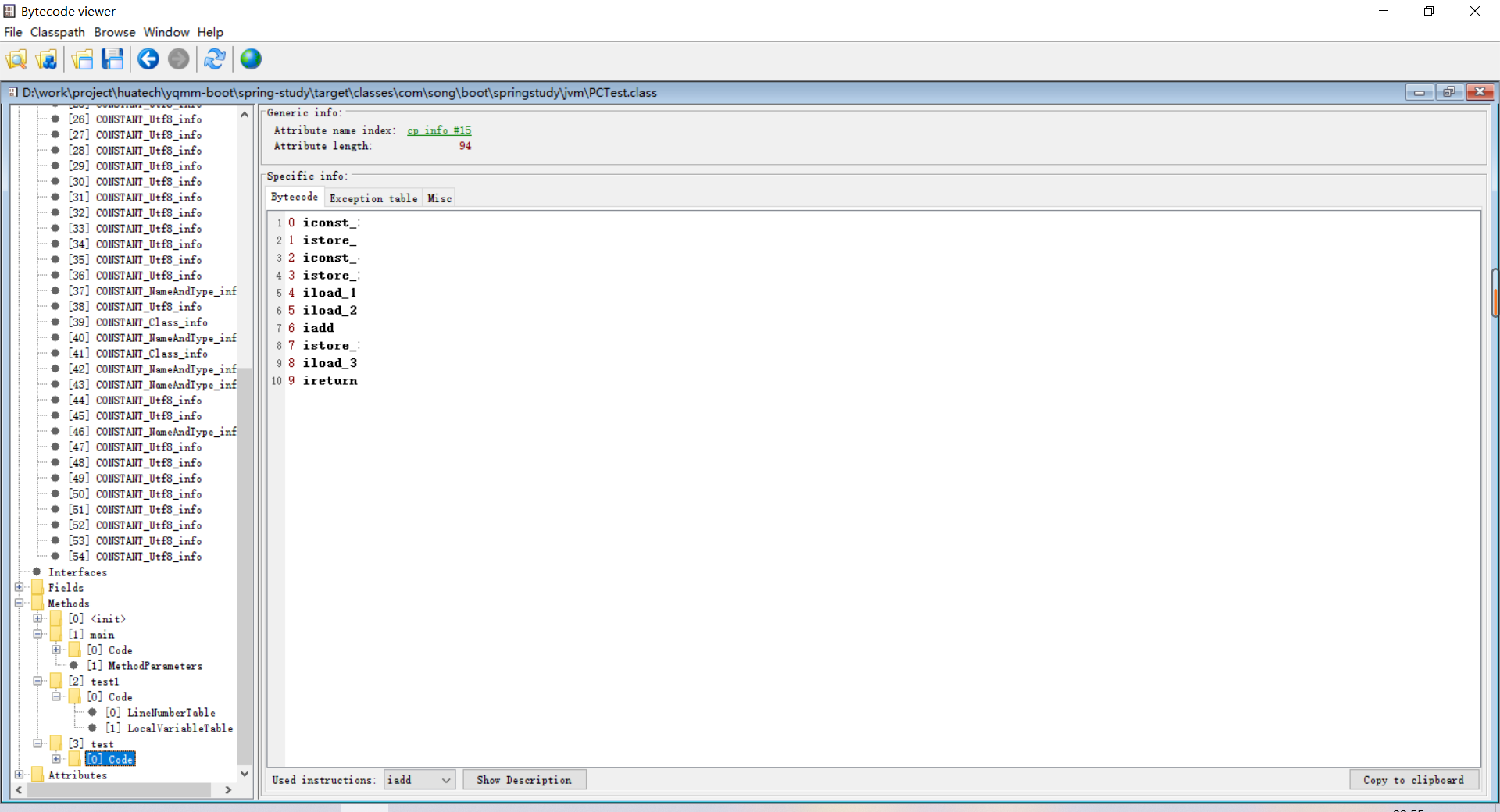Expand the Code node under main
The height and width of the screenshot is (812, 1500).
[56, 650]
